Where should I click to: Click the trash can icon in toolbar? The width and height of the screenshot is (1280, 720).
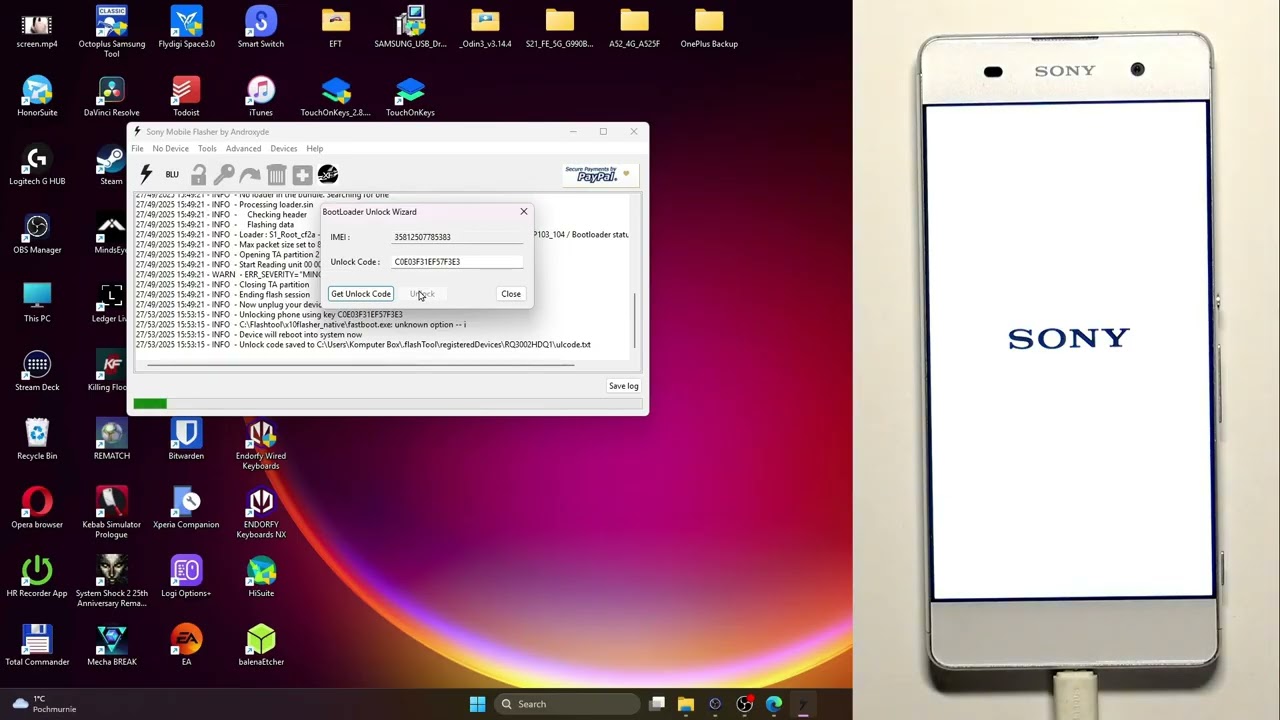coord(276,175)
